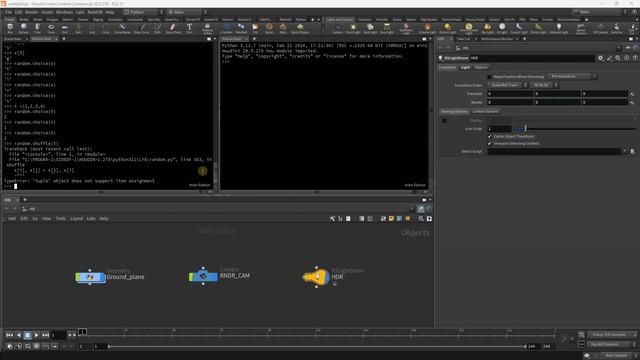
Task: Open the parameter gear menu for HDR
Action: [601, 58]
